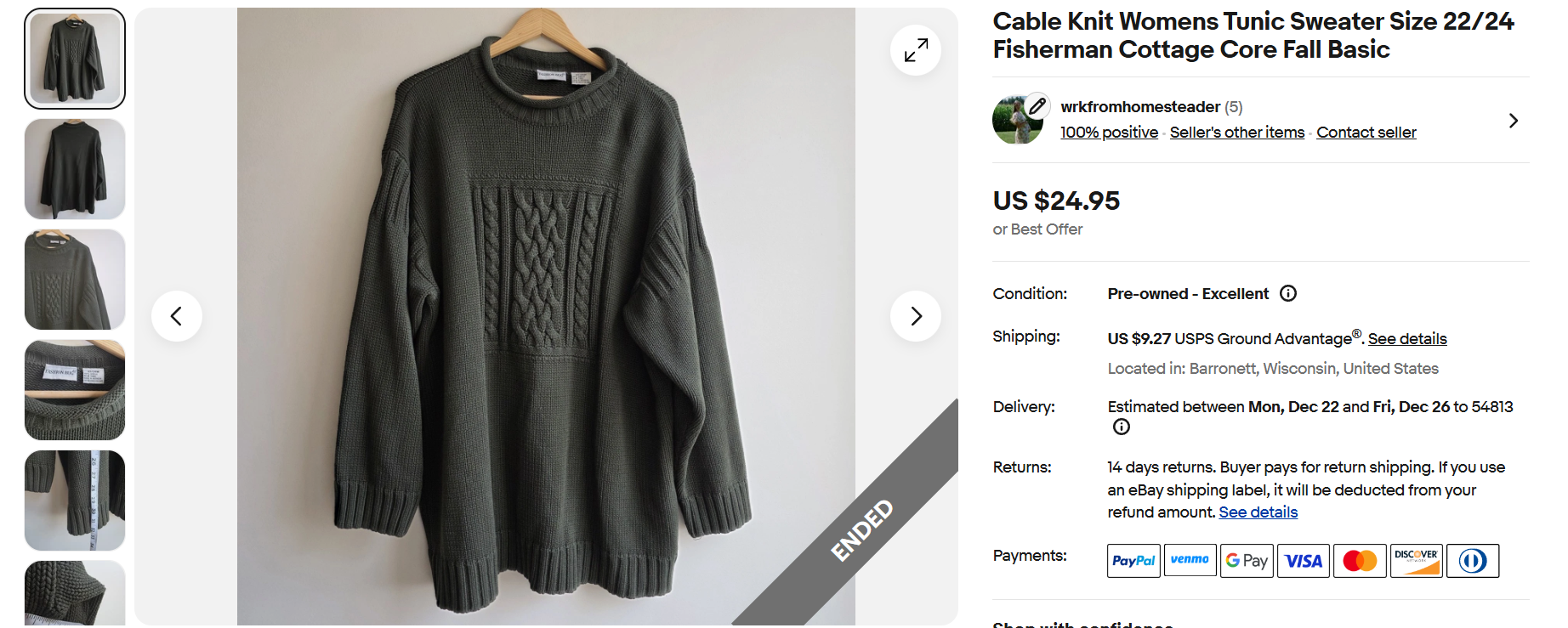Click the Google Pay payment icon

tap(1247, 561)
